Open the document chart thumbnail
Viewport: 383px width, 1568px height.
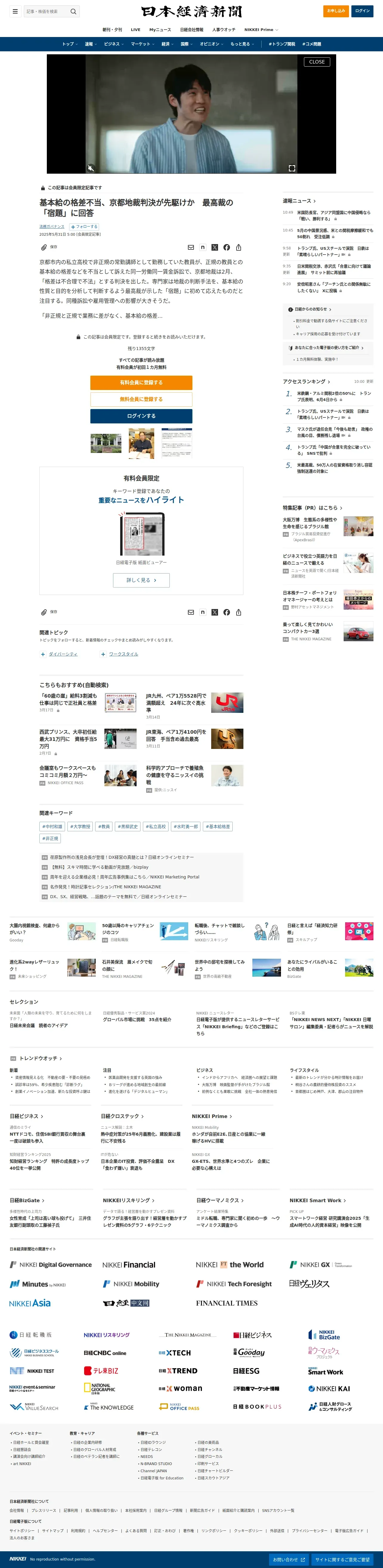click(177, 443)
